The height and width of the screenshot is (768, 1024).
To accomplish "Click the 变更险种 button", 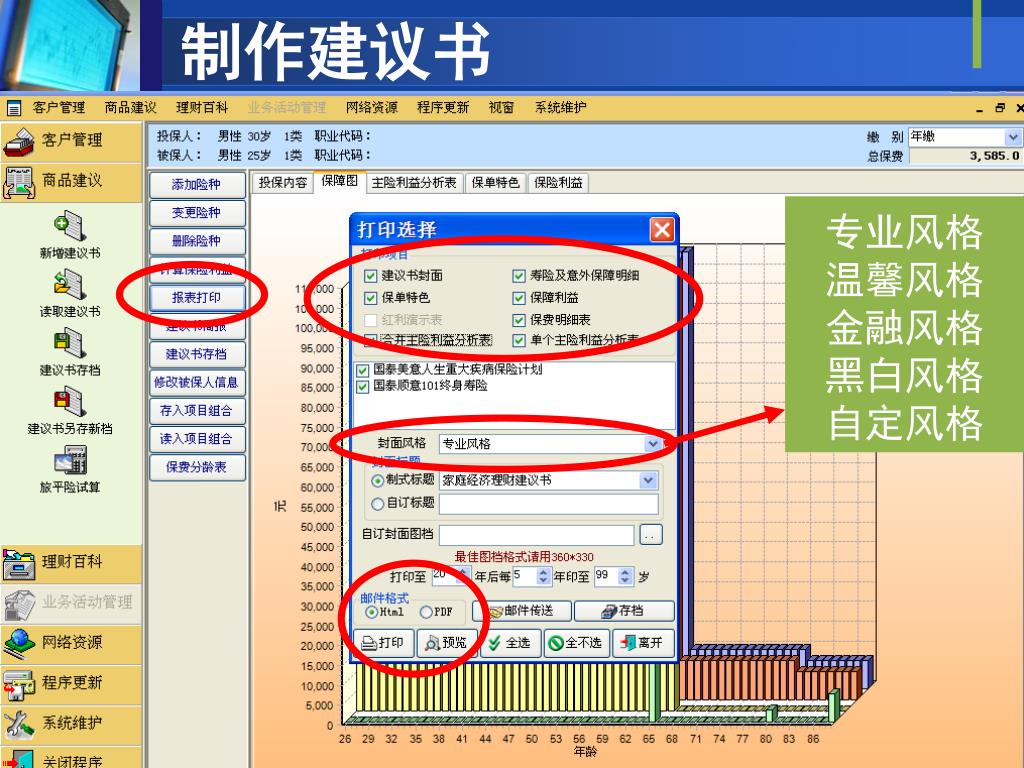I will [197, 213].
